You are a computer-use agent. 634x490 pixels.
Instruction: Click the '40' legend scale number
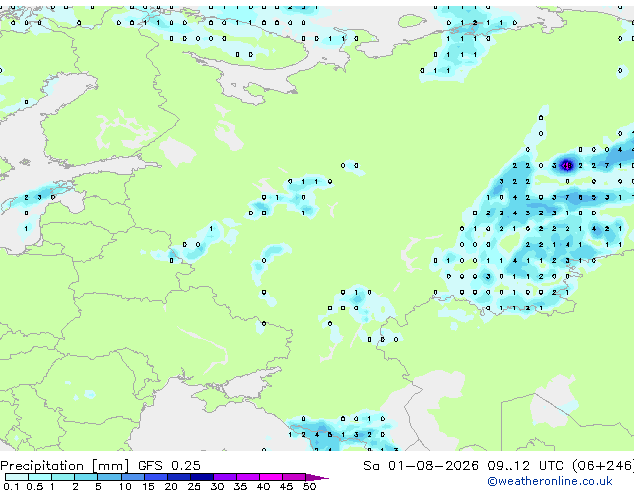point(263,486)
